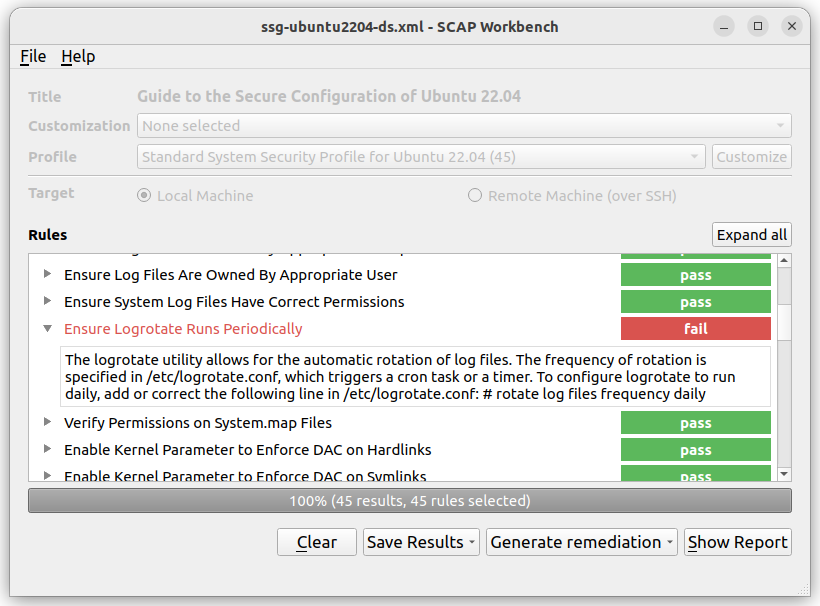Viewport: 820px width, 606px height.
Task: Click the rules scrollbar up arrow
Action: [x=784, y=260]
